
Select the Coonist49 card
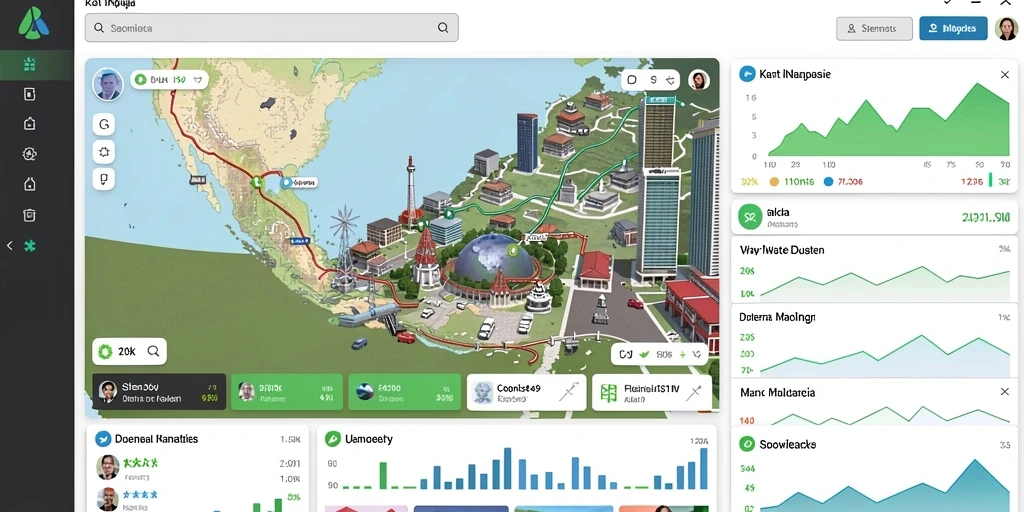(x=526, y=392)
